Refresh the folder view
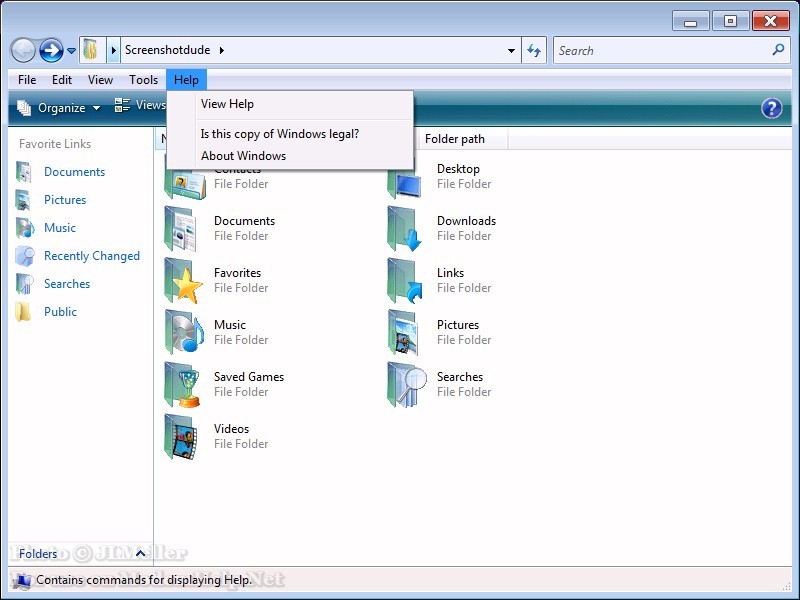 (534, 50)
